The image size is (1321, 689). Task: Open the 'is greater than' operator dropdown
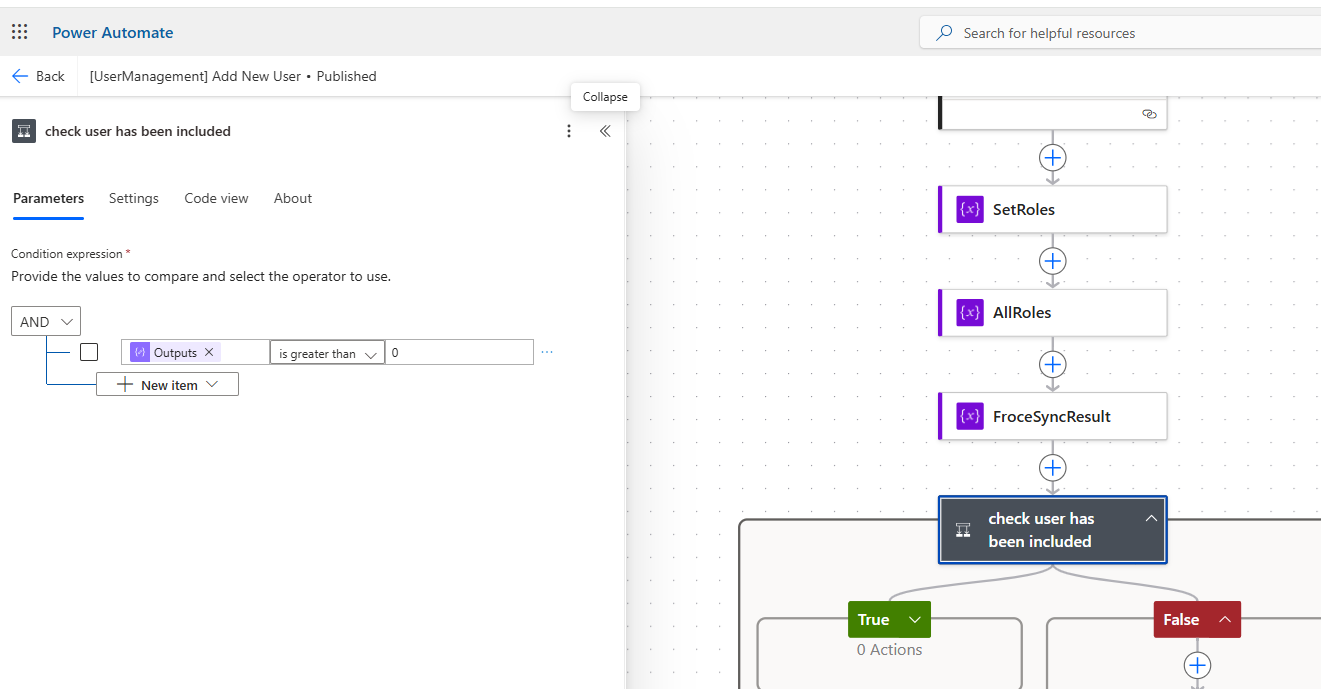click(327, 352)
